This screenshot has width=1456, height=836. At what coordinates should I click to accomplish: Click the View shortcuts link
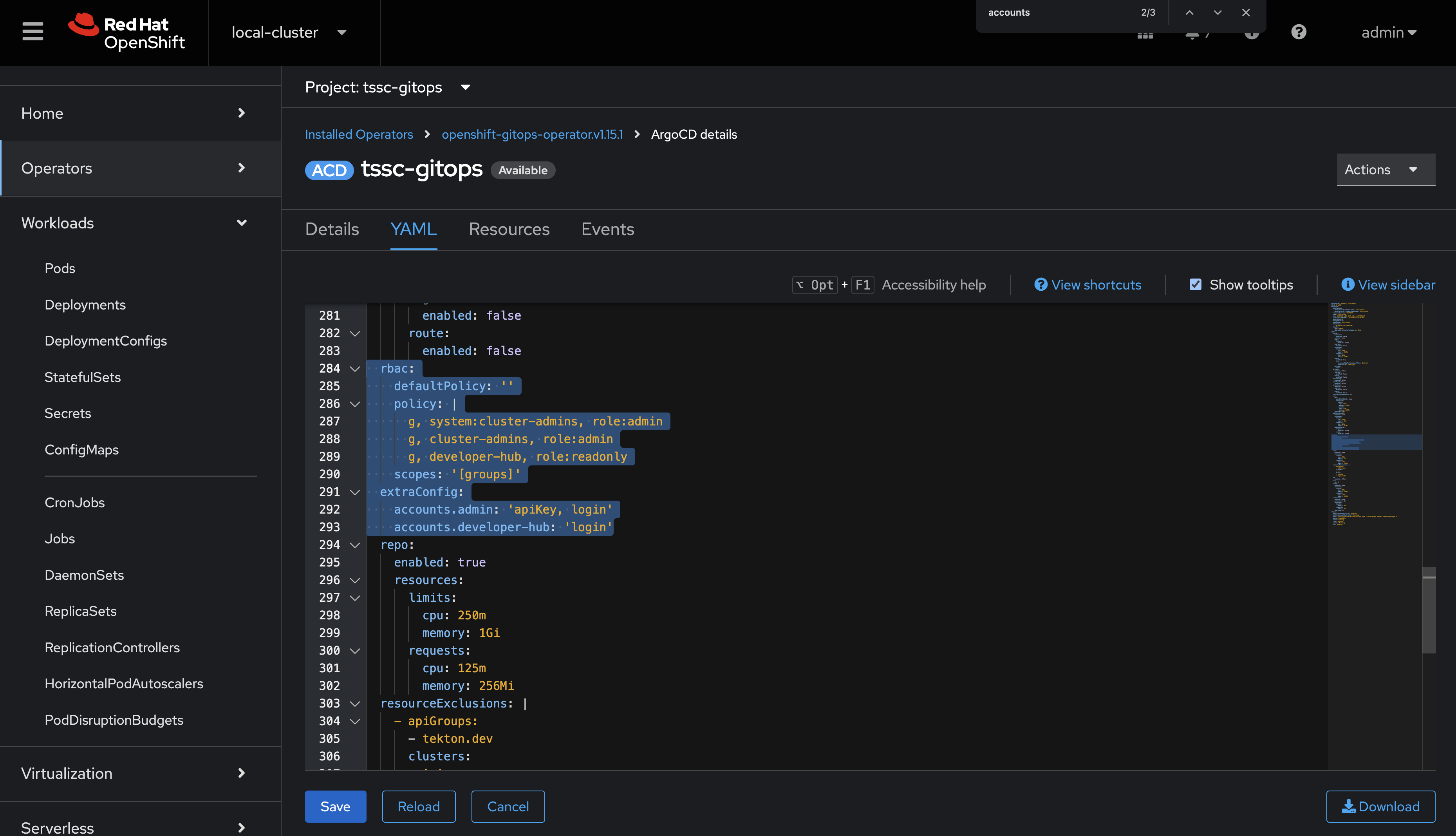pos(1087,285)
